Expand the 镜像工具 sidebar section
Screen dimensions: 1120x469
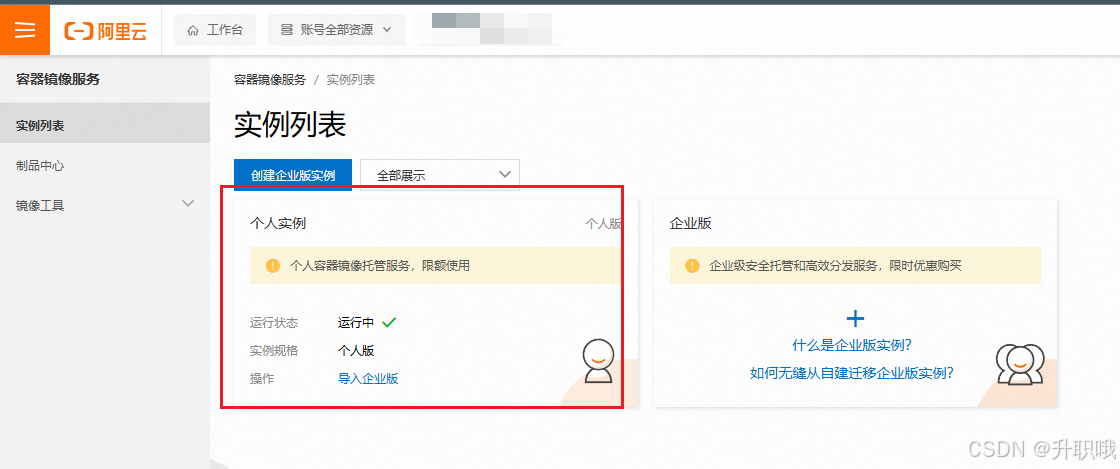[105, 206]
